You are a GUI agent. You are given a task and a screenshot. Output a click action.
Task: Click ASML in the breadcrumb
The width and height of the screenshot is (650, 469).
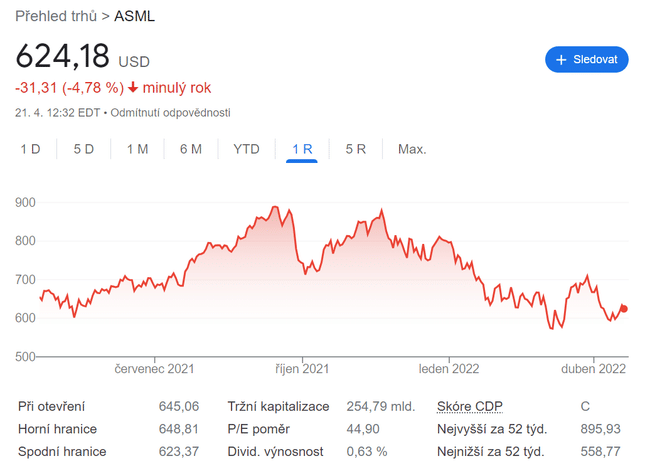click(135, 16)
